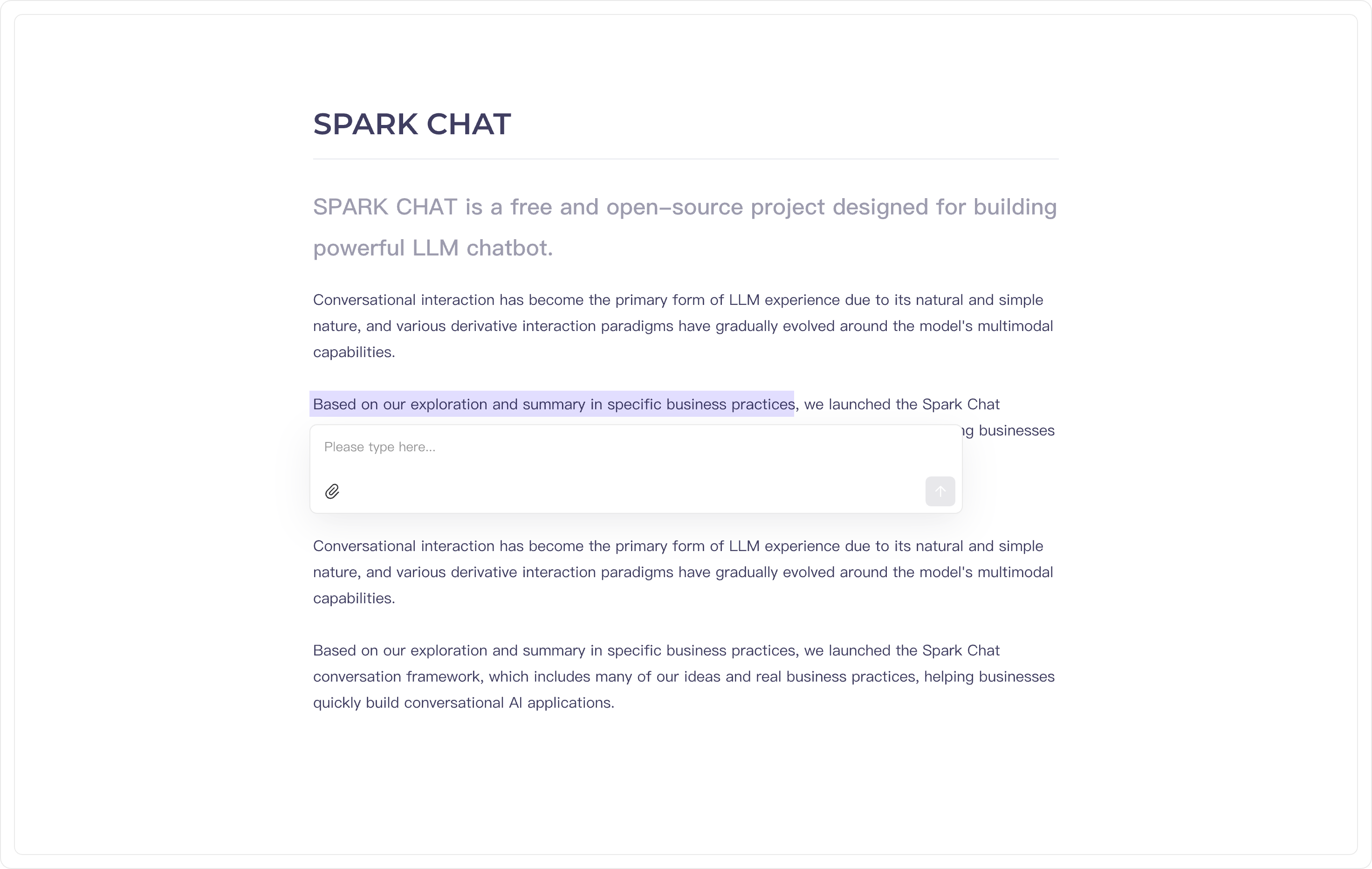Click the "quickly build conversational AI applications." line

click(463, 703)
